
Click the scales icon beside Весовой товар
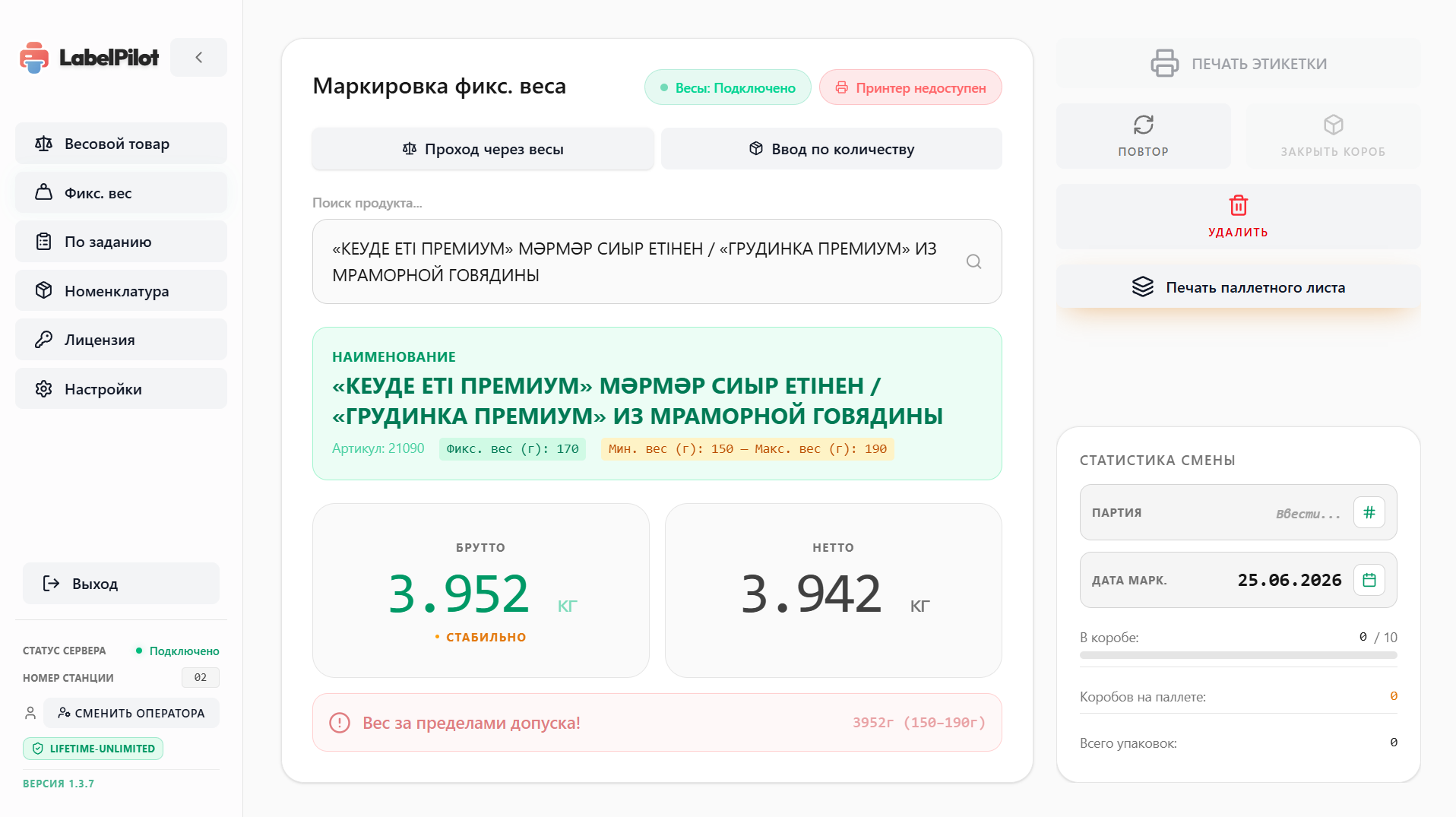(44, 144)
